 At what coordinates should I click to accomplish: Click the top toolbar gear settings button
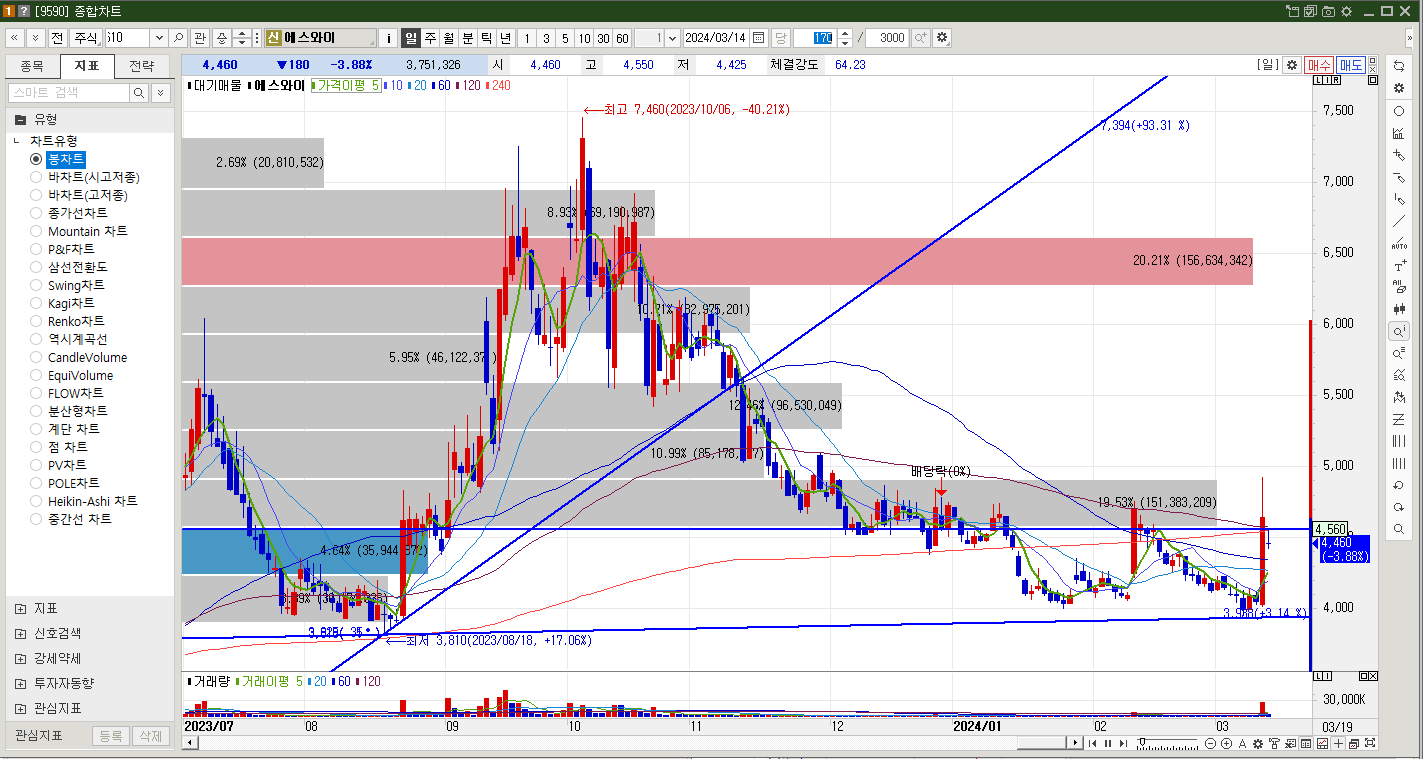[941, 37]
